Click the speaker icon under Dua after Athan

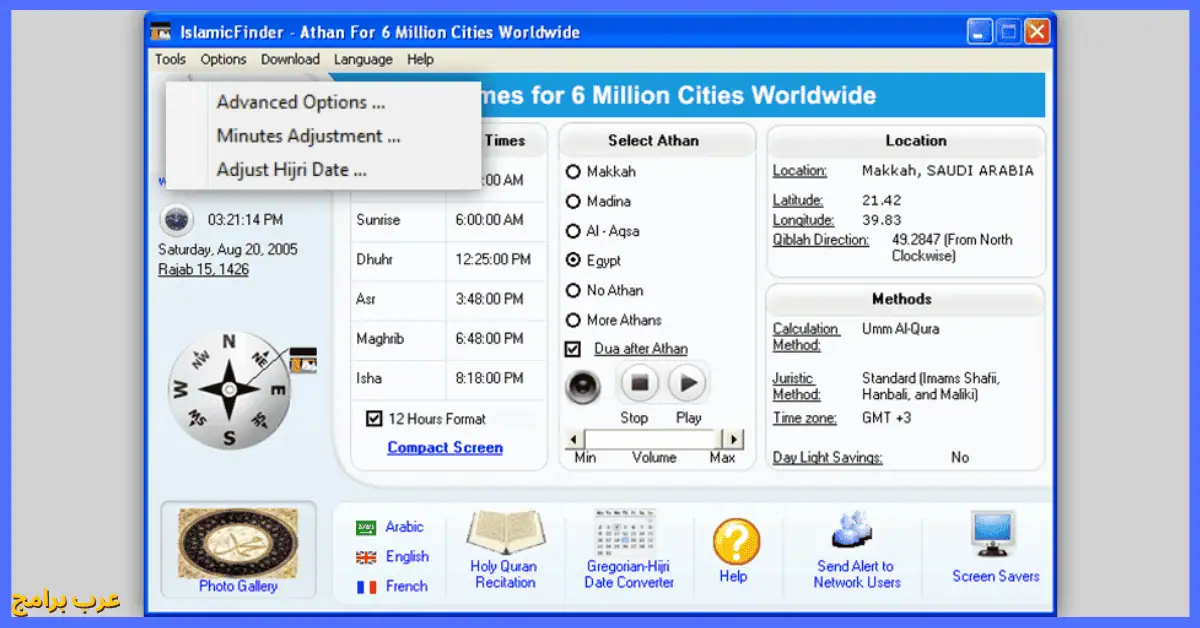(583, 386)
